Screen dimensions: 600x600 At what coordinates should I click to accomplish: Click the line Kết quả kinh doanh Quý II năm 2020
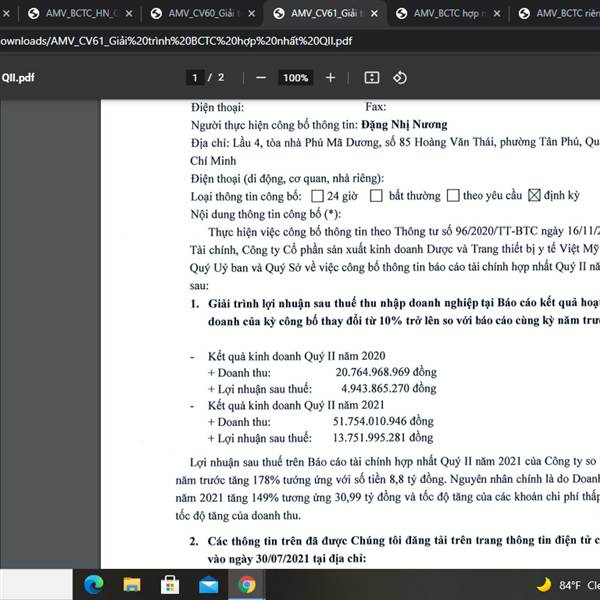297,356
